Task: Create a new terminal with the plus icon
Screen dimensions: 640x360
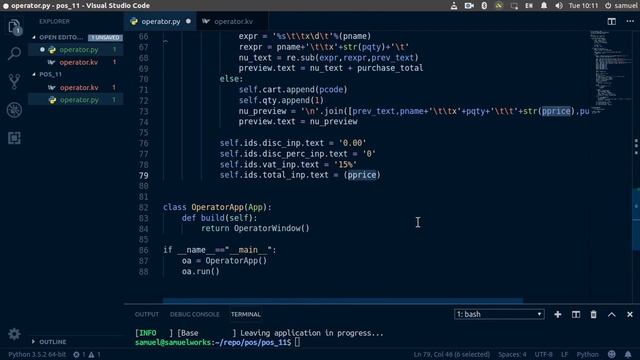Action: pos(558,314)
